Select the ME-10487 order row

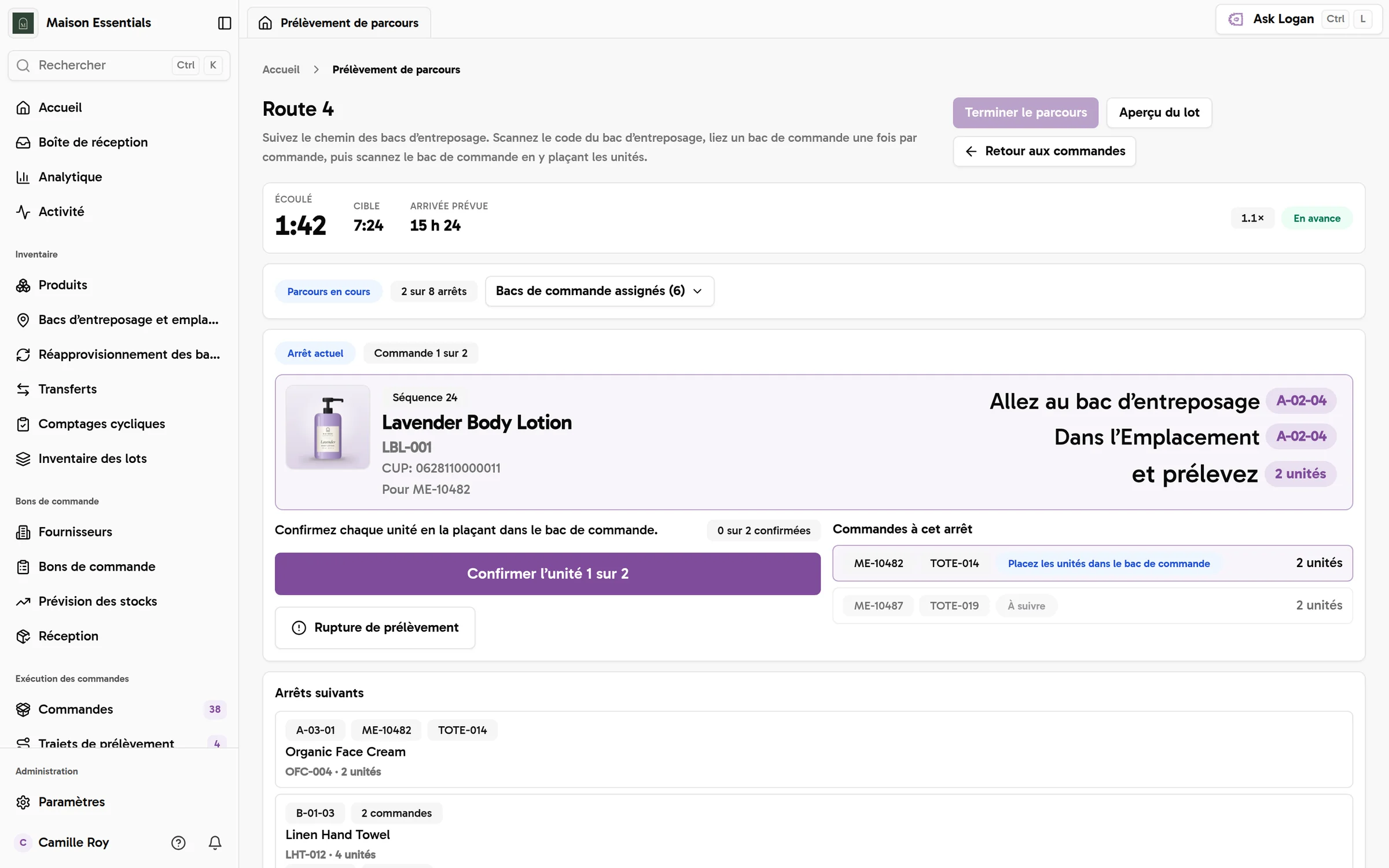click(x=1092, y=606)
